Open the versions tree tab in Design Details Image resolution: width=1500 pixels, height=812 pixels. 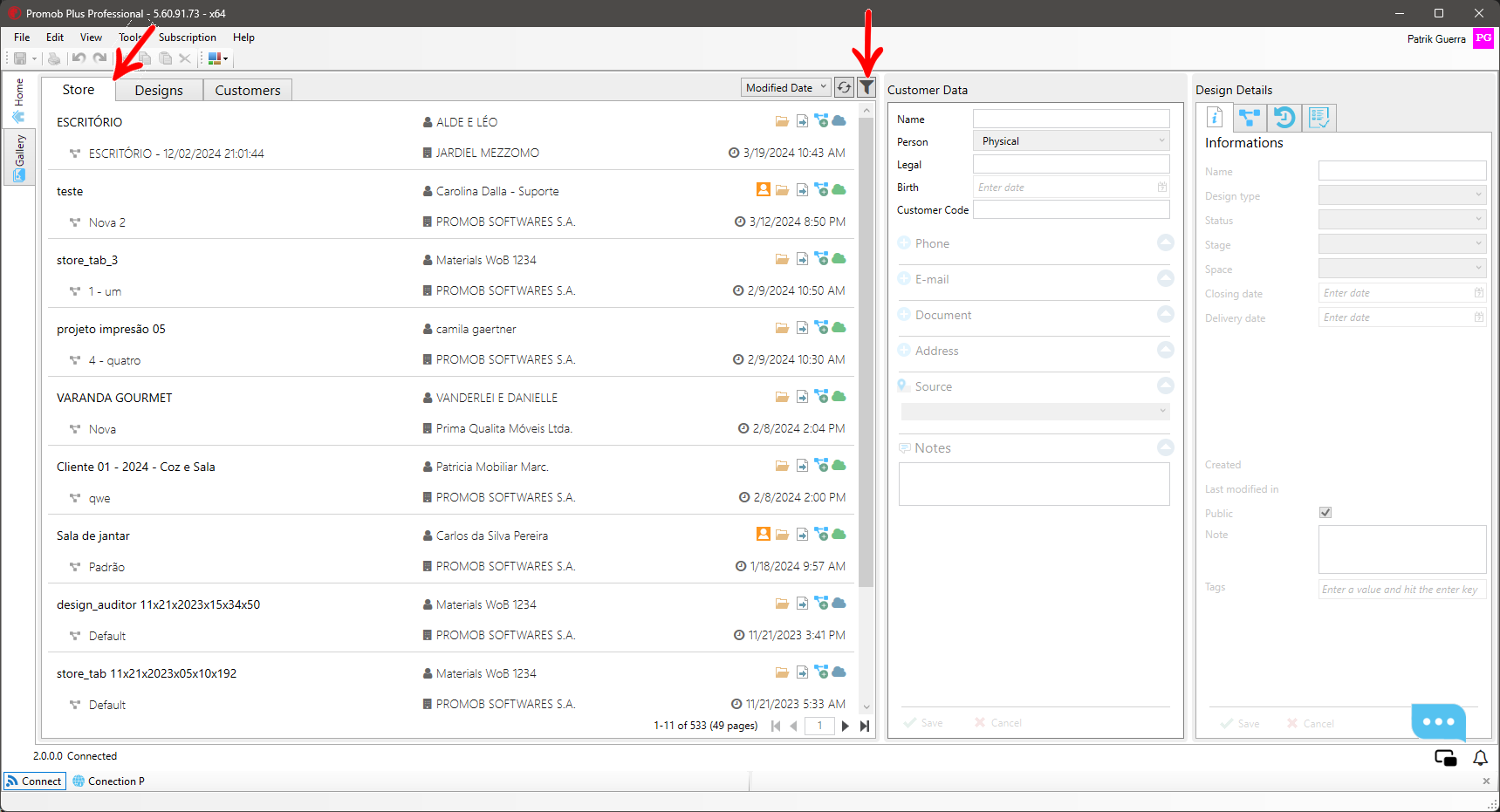point(1250,118)
